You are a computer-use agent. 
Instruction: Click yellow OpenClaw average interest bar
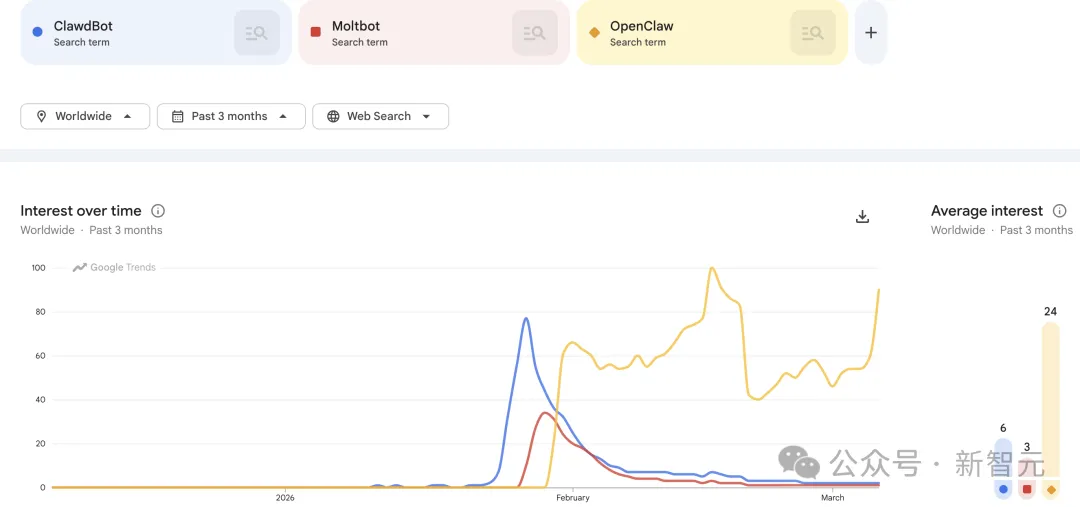pyautogui.click(x=1050, y=400)
